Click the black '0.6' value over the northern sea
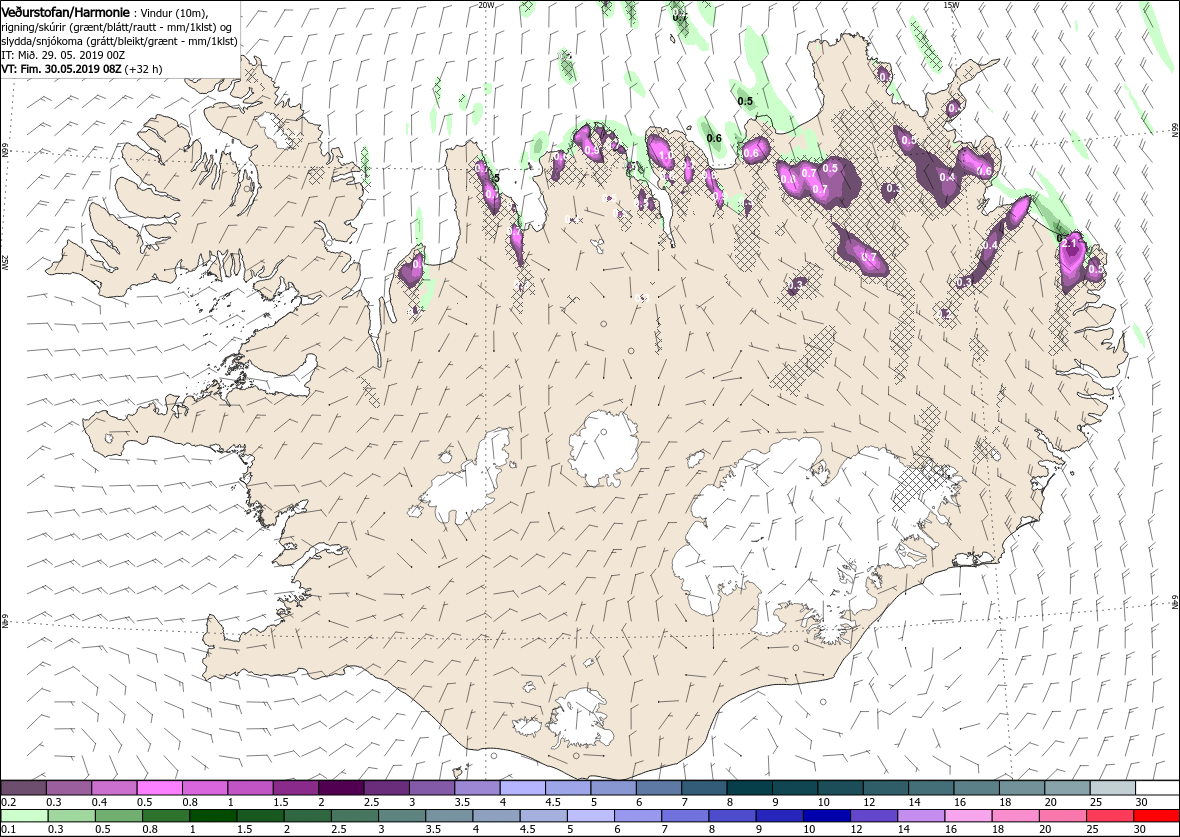Image resolution: width=1180 pixels, height=837 pixels. pyautogui.click(x=714, y=138)
